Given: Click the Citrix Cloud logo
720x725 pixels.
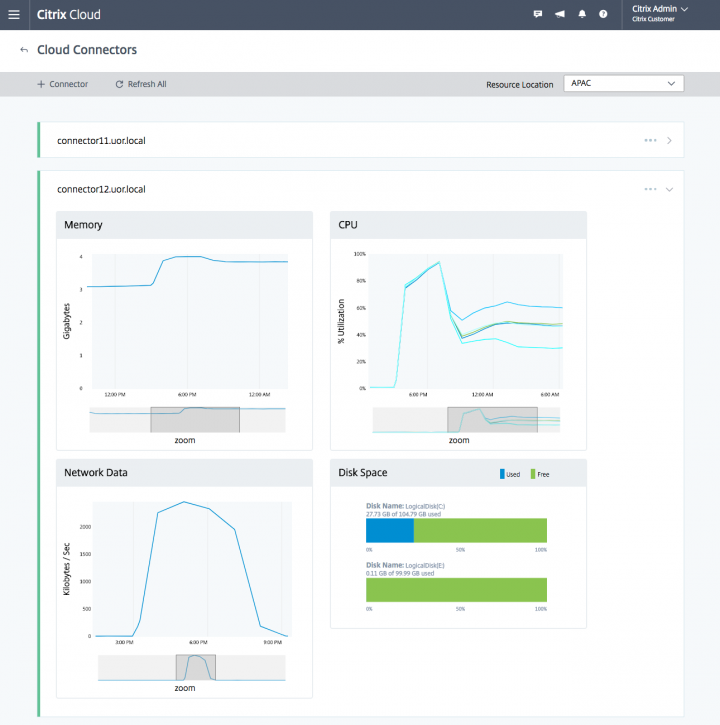Looking at the screenshot, I should [x=68, y=15].
